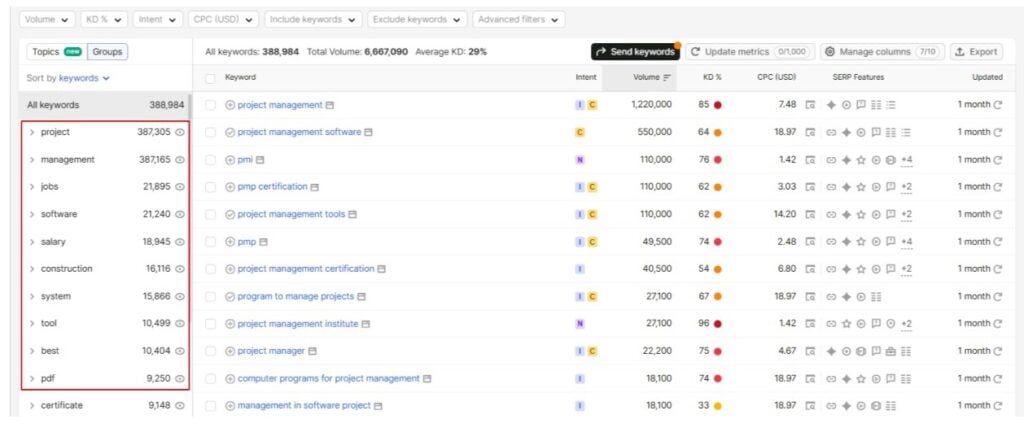Click Navigational intent badge for pmi

point(579,159)
